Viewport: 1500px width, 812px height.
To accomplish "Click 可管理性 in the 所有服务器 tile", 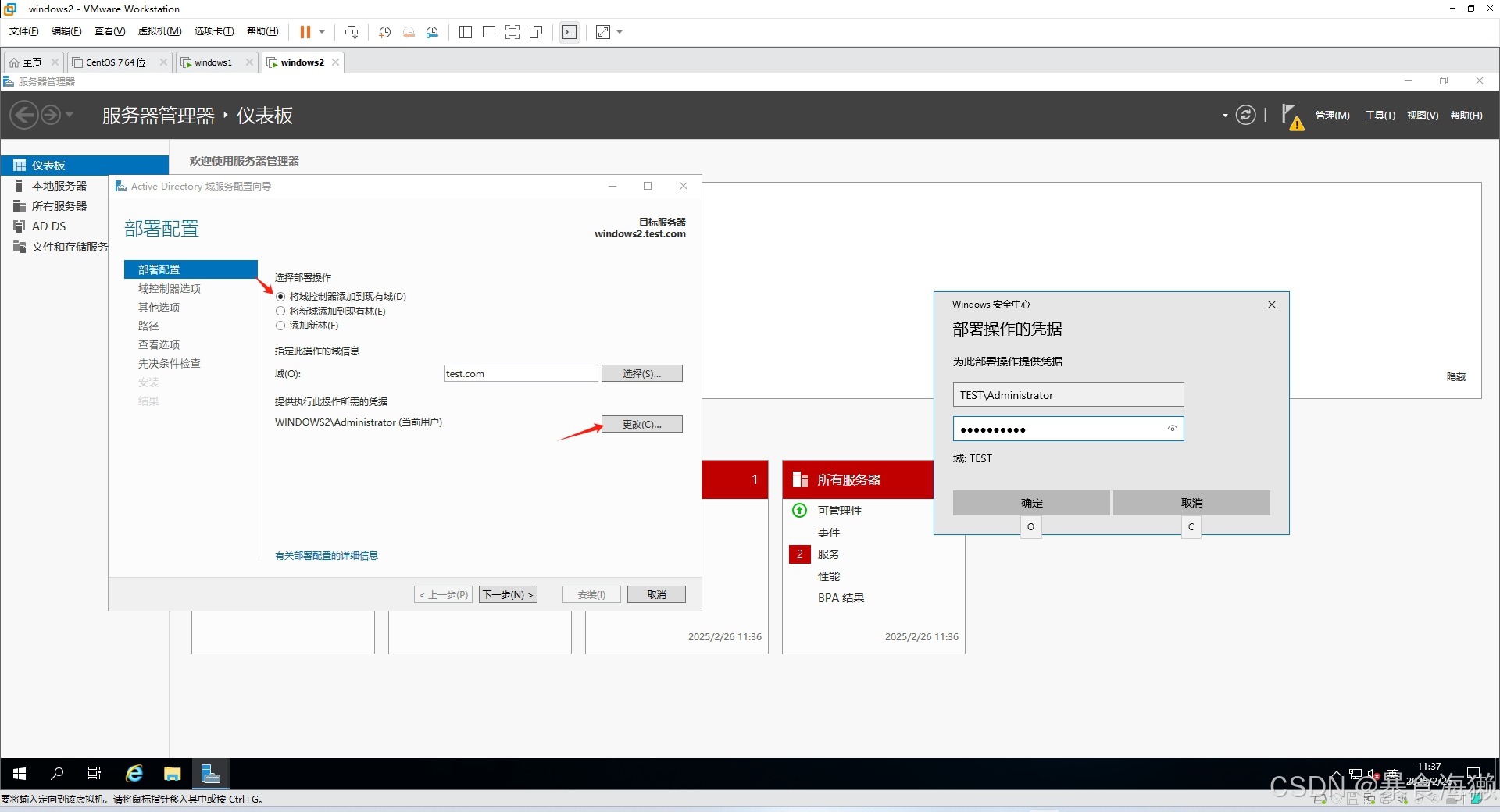I will (840, 511).
